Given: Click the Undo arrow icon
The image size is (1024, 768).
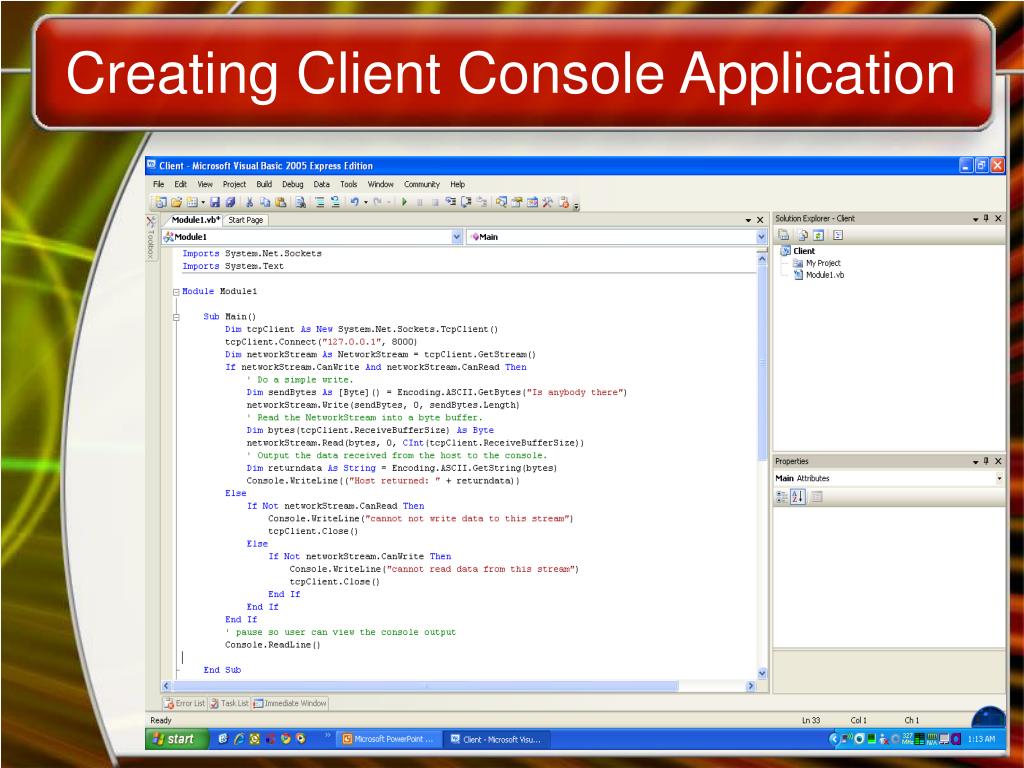Looking at the screenshot, I should pyautogui.click(x=354, y=202).
